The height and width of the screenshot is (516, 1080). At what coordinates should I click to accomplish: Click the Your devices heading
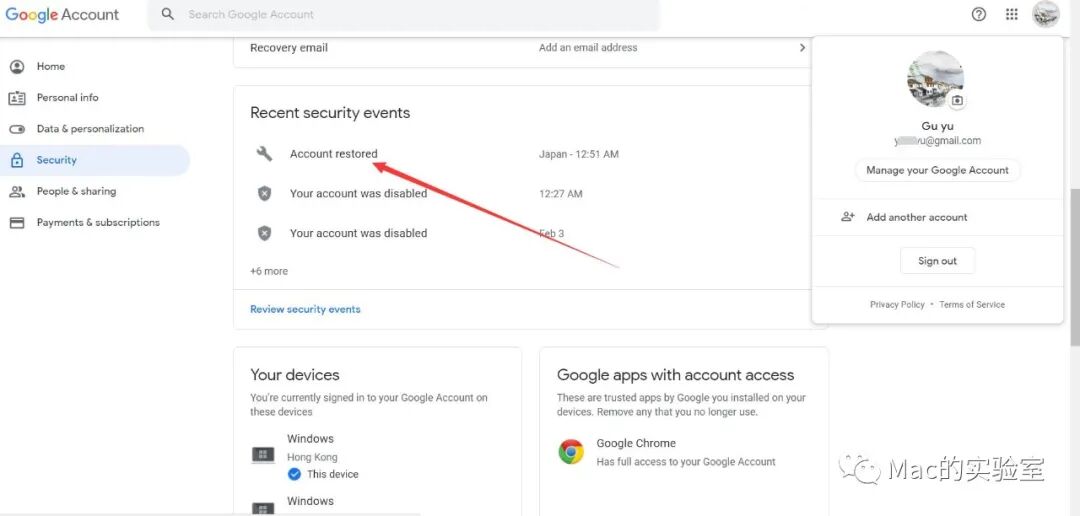pos(295,375)
